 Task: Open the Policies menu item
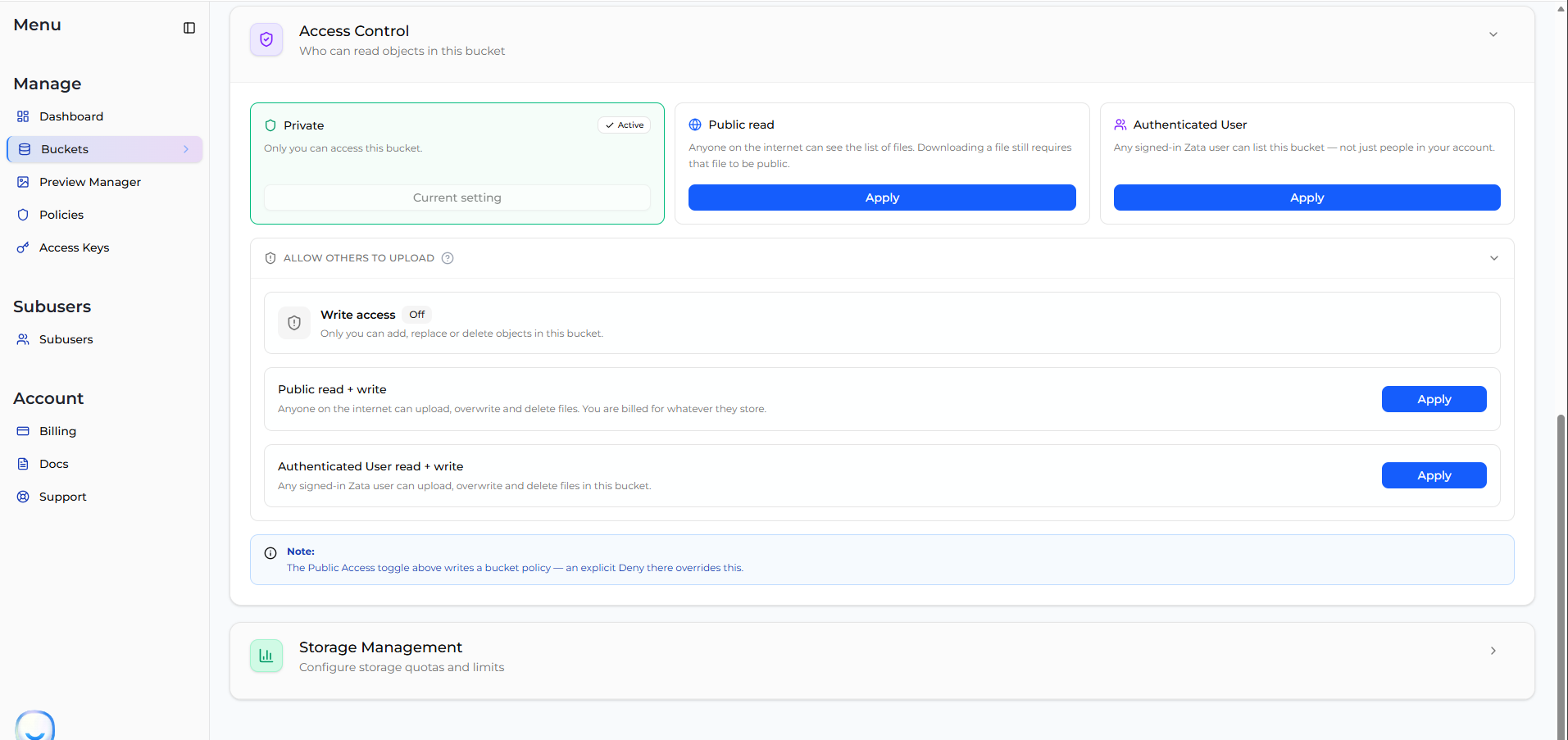click(61, 215)
